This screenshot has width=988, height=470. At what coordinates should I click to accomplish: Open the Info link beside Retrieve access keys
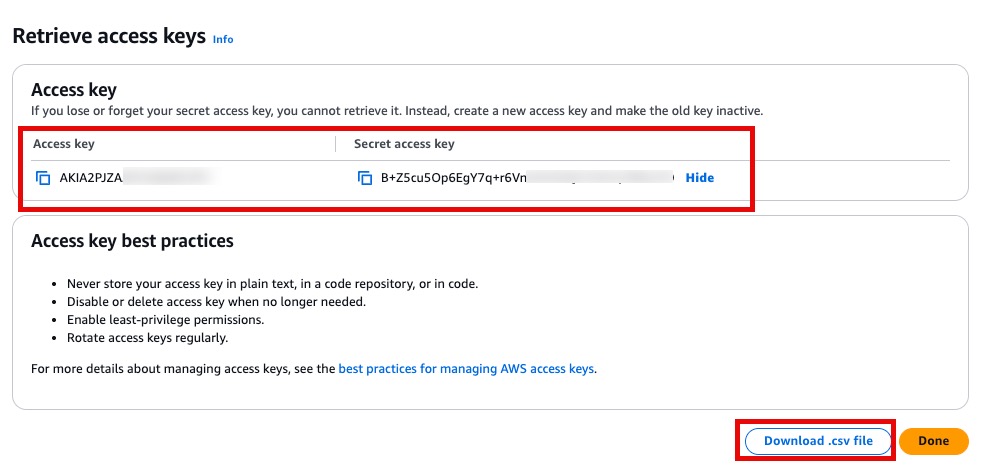(223, 39)
